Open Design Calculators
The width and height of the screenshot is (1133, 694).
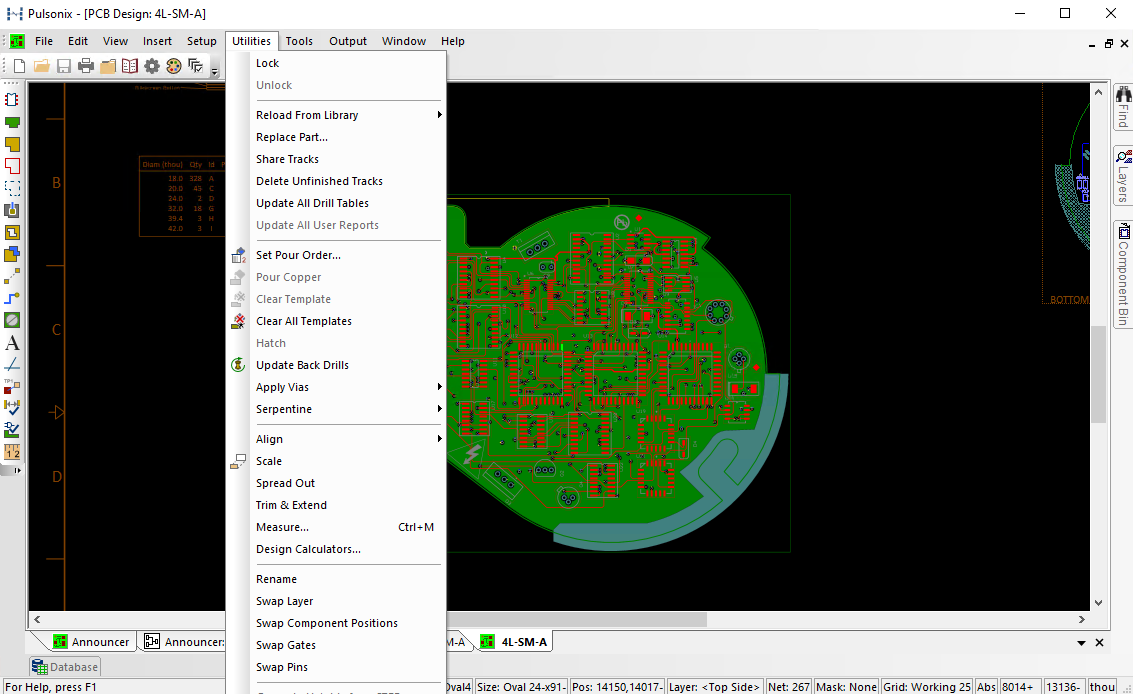pyautogui.click(x=336, y=549)
